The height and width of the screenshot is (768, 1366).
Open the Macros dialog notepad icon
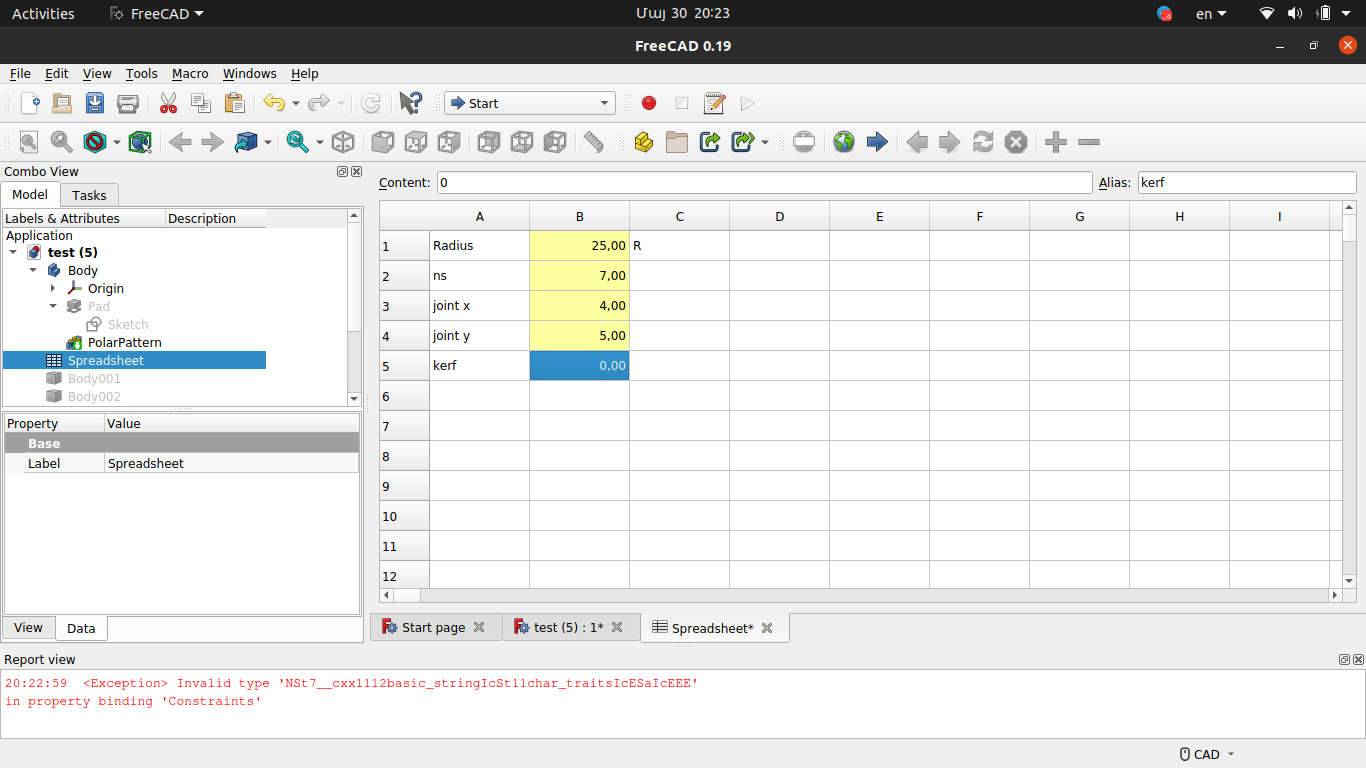pyautogui.click(x=714, y=103)
